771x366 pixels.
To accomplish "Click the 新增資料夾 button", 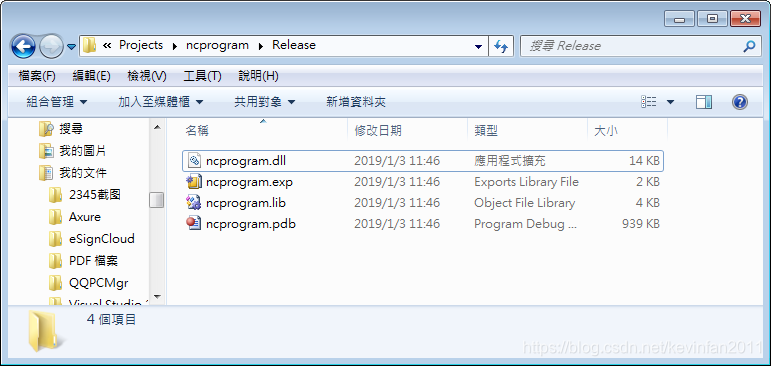I will point(356,102).
